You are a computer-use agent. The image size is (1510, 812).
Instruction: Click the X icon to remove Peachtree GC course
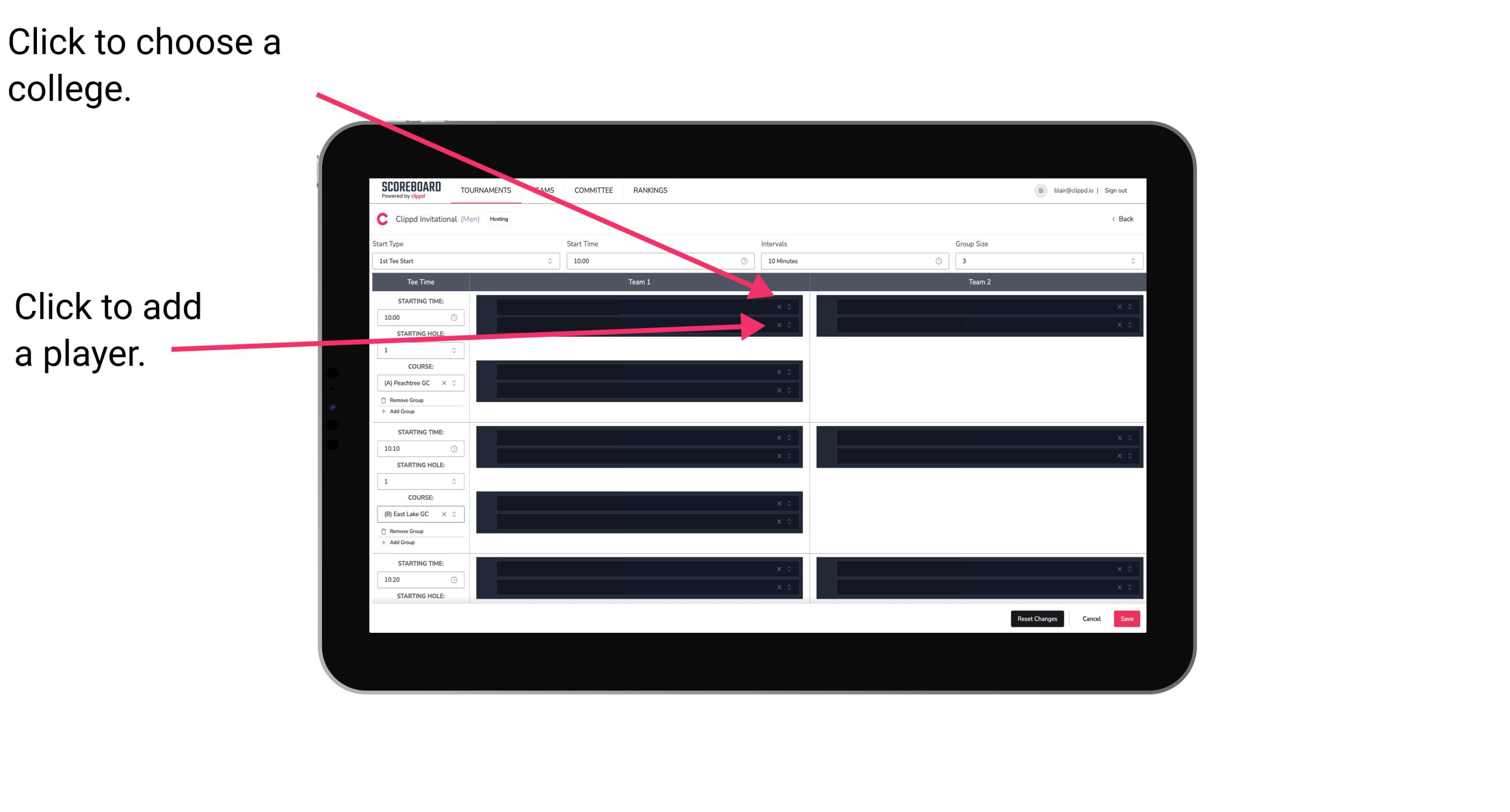(x=447, y=383)
